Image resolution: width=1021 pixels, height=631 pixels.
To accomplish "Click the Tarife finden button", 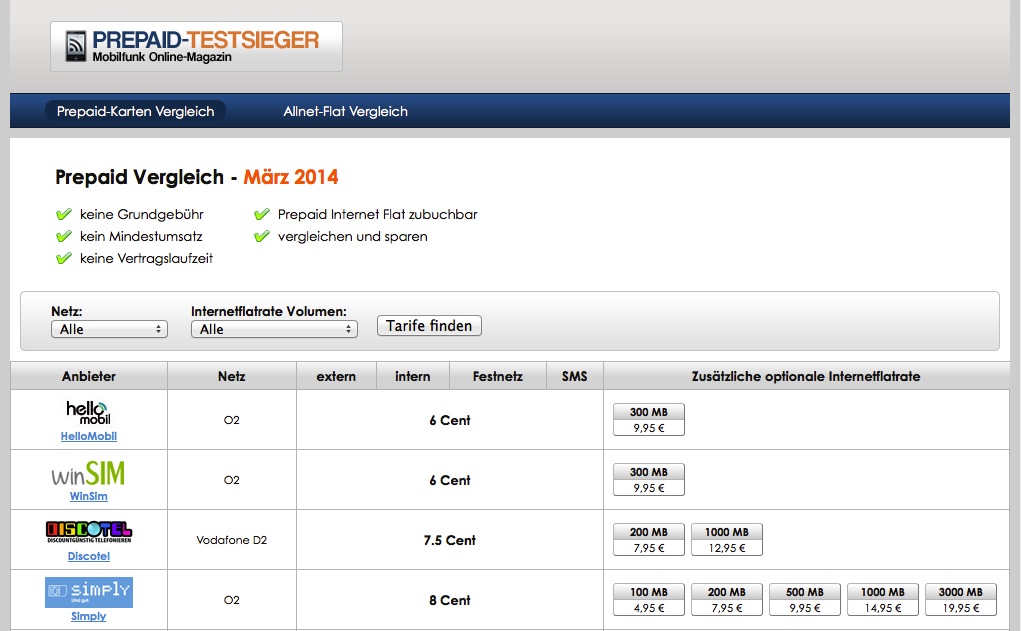I will click(x=429, y=326).
